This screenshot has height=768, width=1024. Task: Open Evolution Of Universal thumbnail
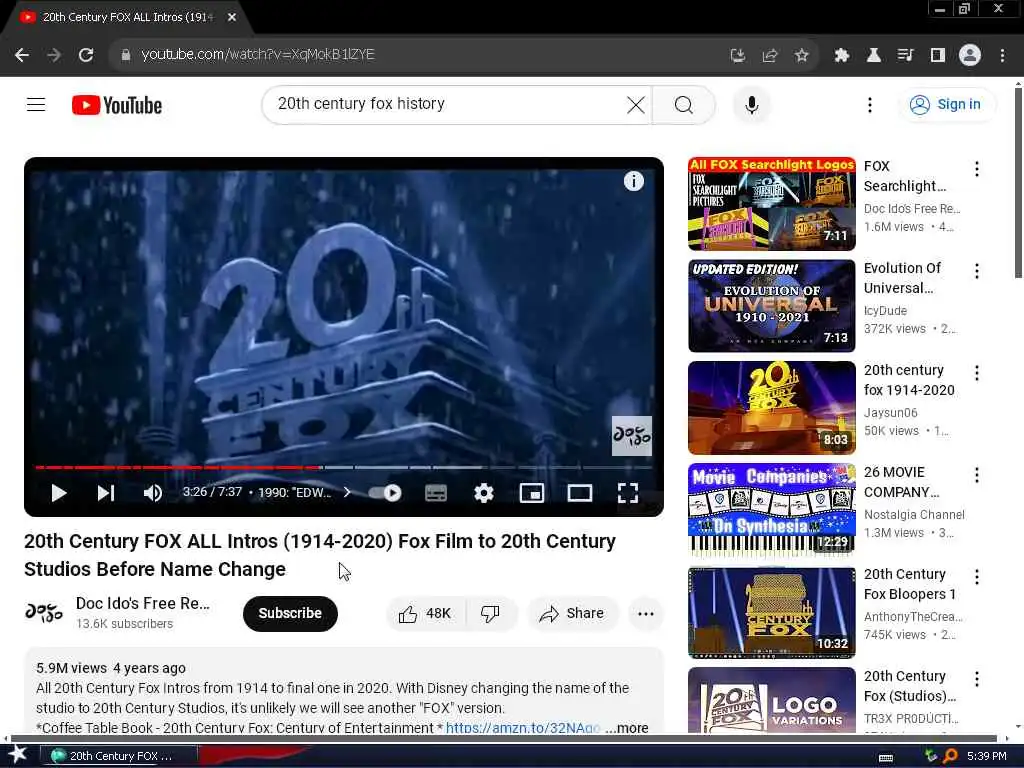[x=771, y=306]
